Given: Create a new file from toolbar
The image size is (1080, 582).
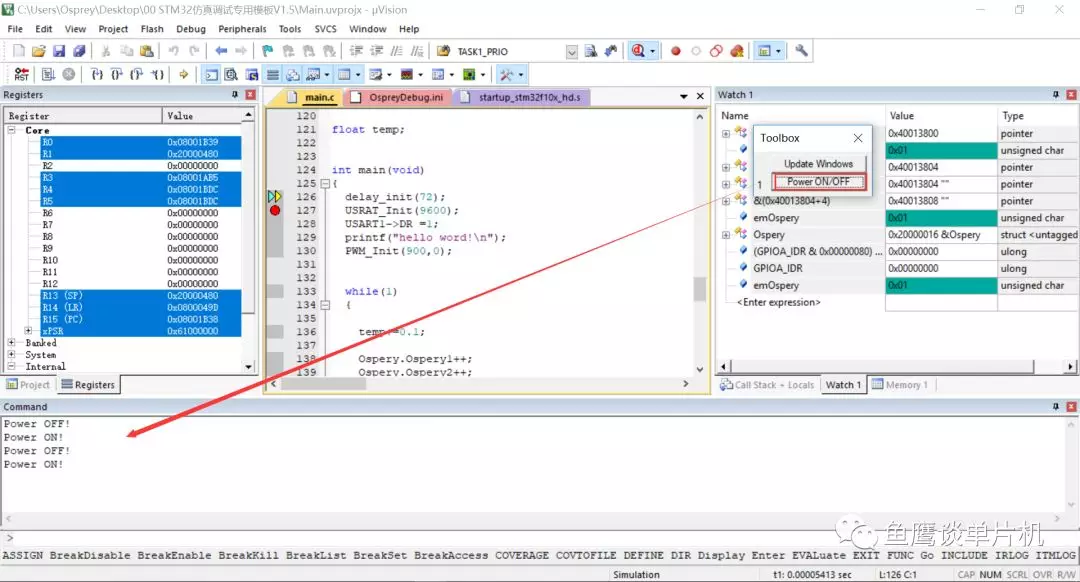Looking at the screenshot, I should coord(19,51).
